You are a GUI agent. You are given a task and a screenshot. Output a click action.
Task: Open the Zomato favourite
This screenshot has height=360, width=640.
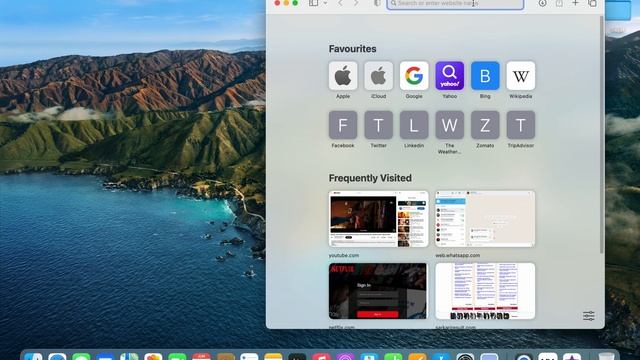click(485, 125)
